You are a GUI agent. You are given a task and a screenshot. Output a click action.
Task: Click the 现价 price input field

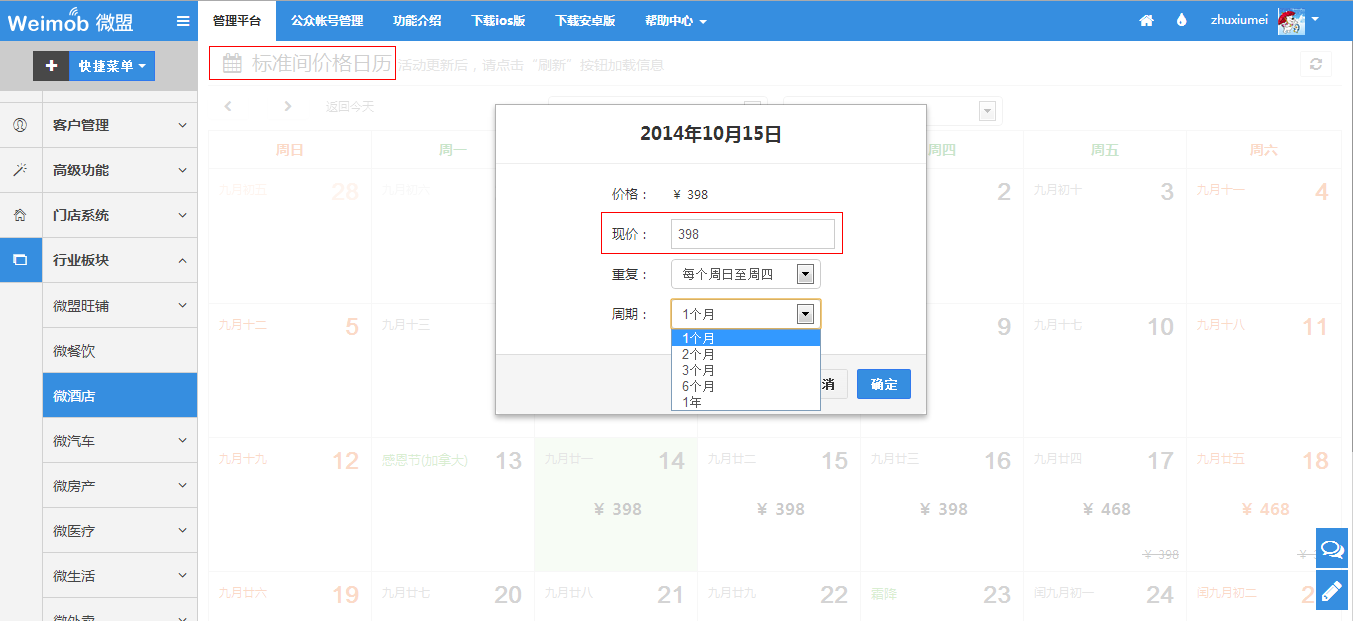click(x=752, y=234)
